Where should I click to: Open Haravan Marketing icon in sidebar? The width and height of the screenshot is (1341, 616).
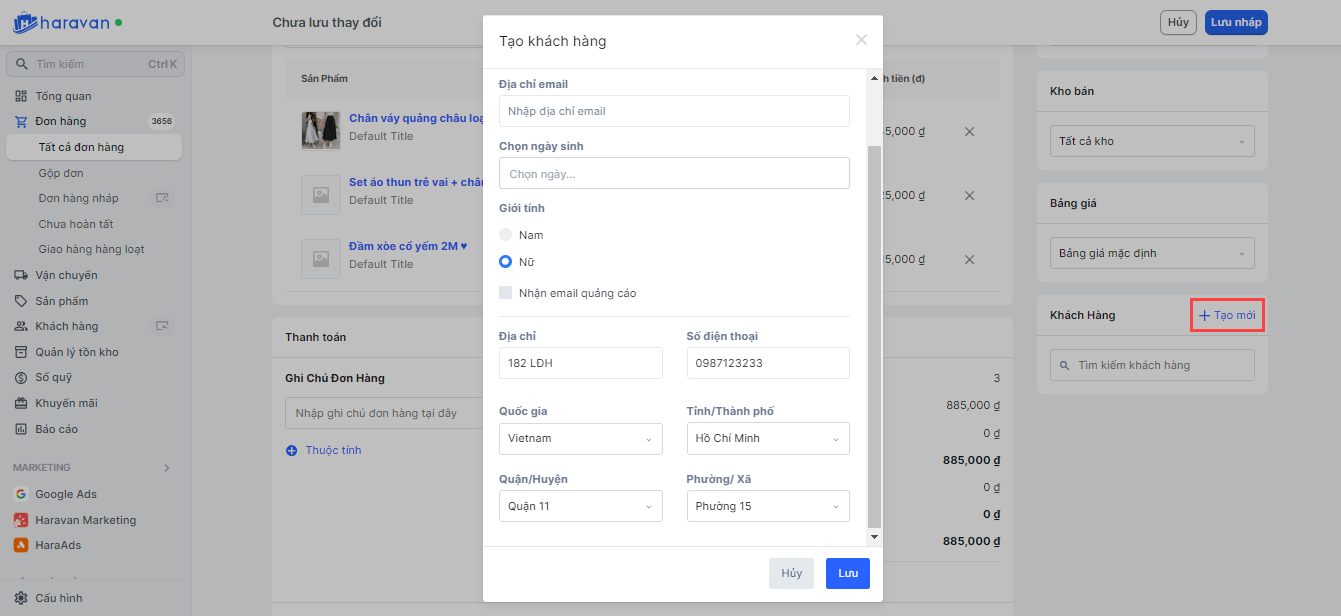(21, 520)
